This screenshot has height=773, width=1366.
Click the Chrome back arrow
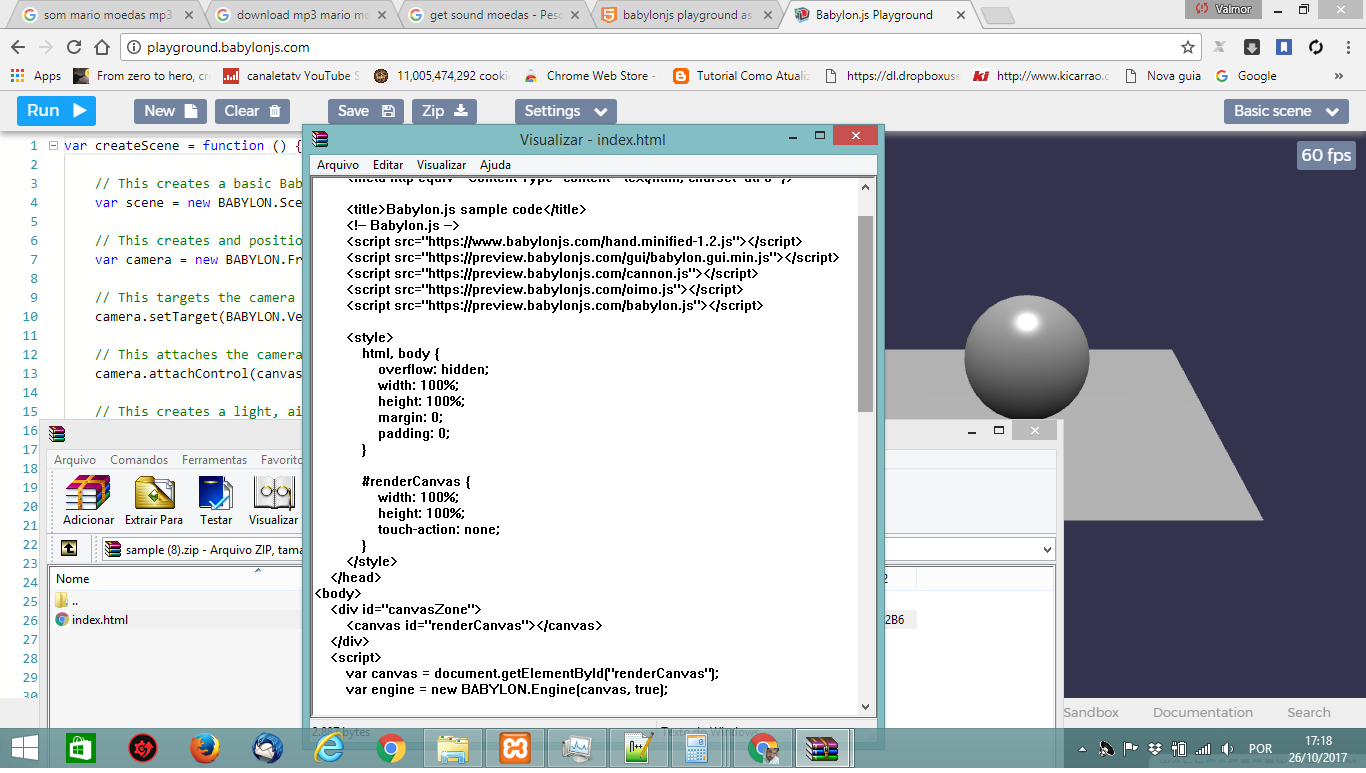[x=18, y=47]
